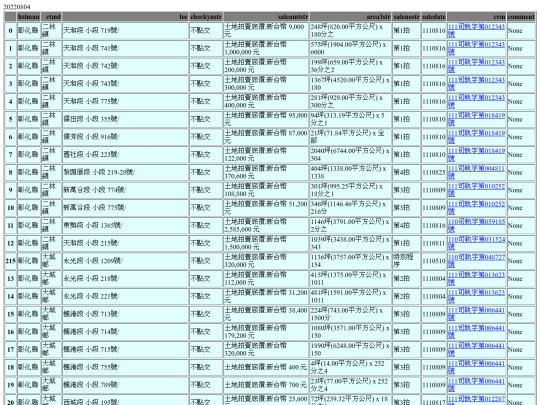Click the crm column header
540x405 pixels.
pos(477,17)
